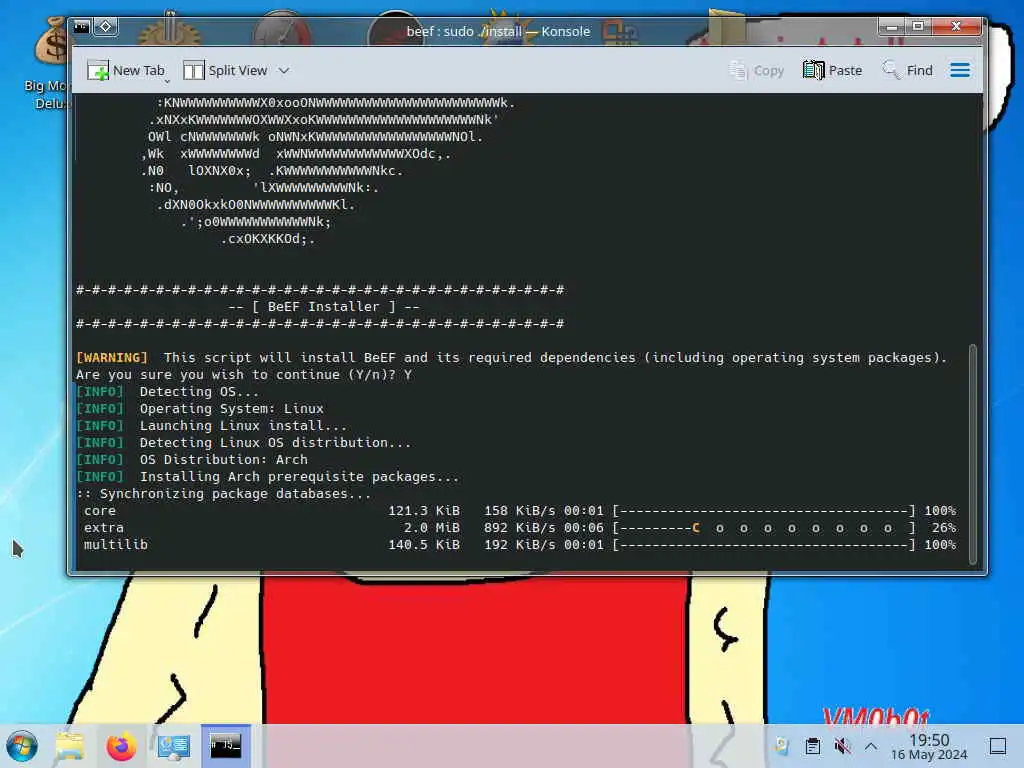Click the Konsole terminal scrollbar
The height and width of the screenshot is (768, 1024).
click(x=972, y=454)
